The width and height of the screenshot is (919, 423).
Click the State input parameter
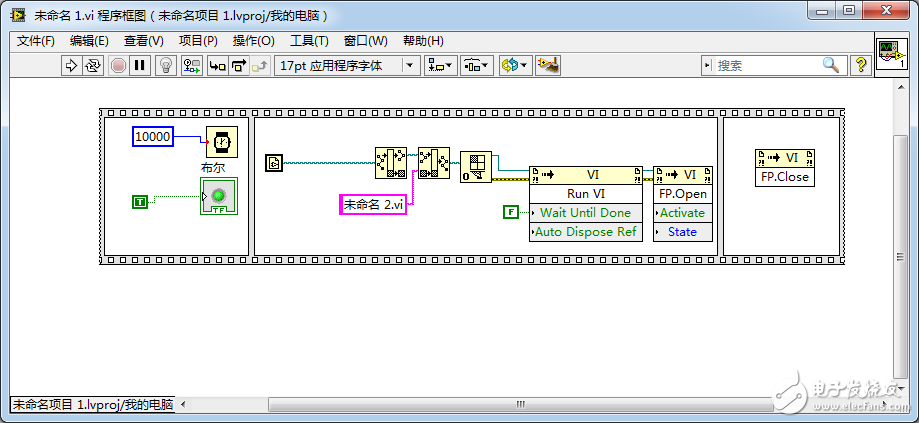coord(683,231)
